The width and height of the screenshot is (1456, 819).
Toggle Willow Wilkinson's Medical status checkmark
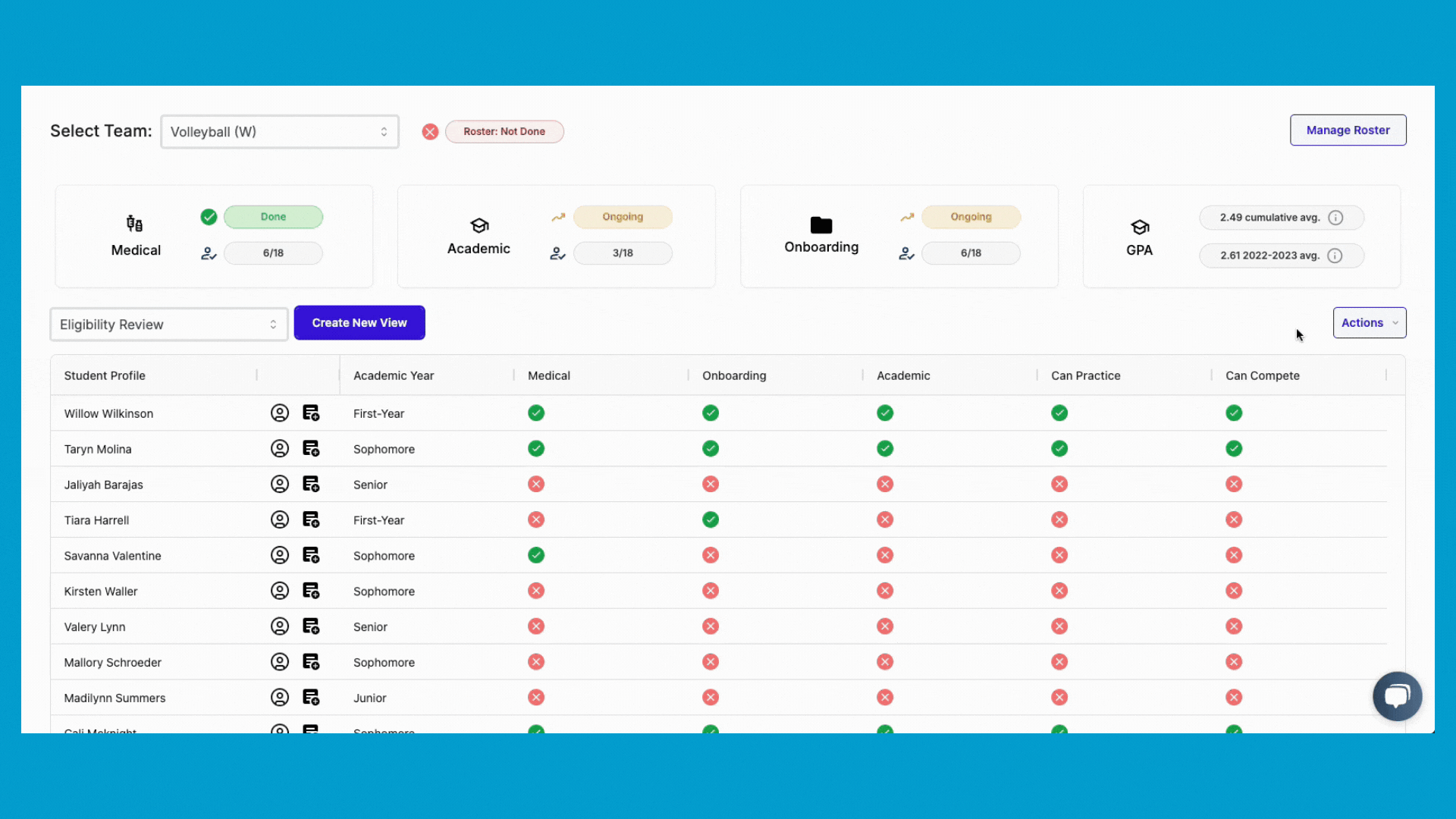[536, 413]
